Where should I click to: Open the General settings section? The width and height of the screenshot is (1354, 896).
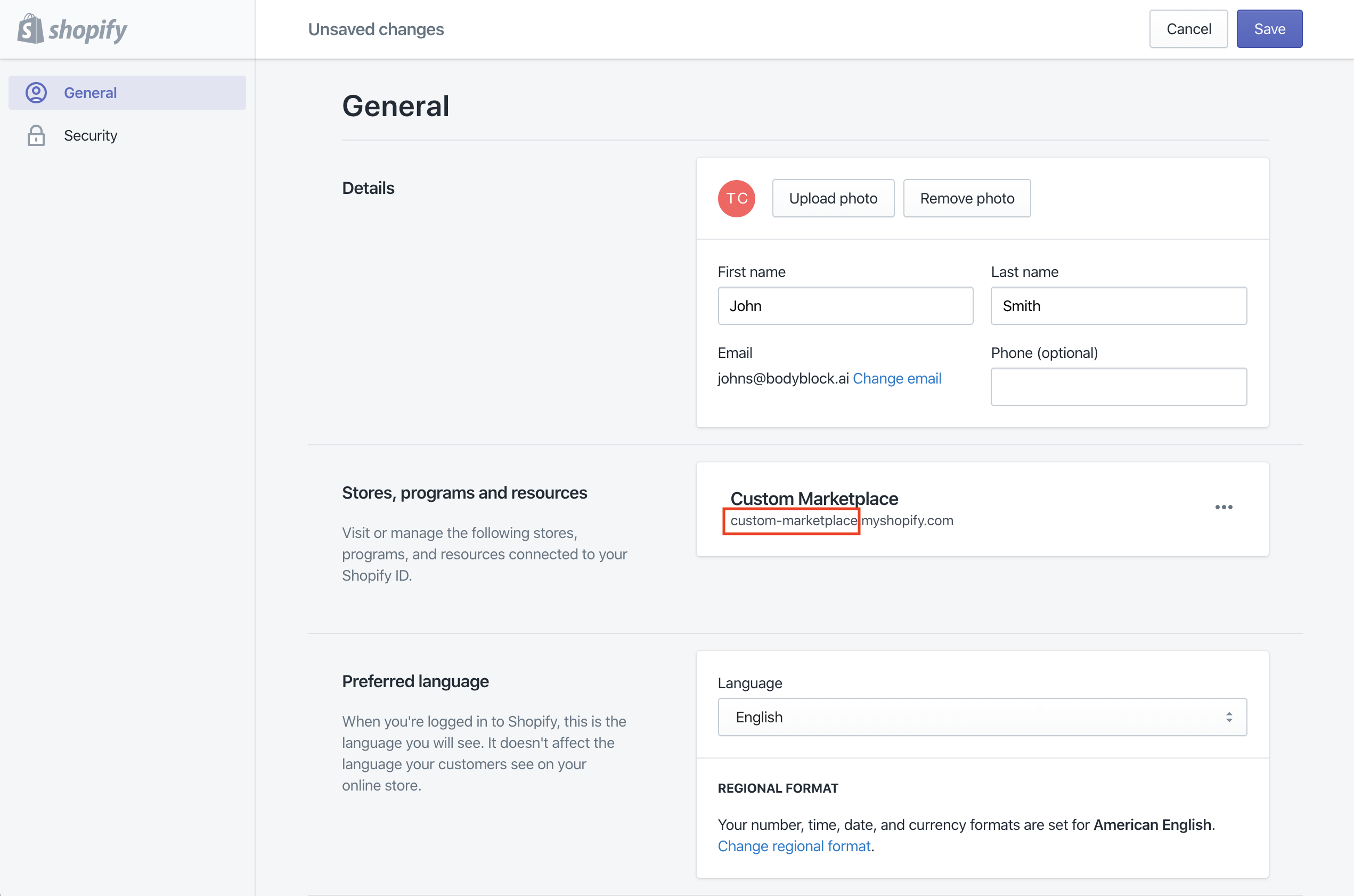click(x=127, y=93)
